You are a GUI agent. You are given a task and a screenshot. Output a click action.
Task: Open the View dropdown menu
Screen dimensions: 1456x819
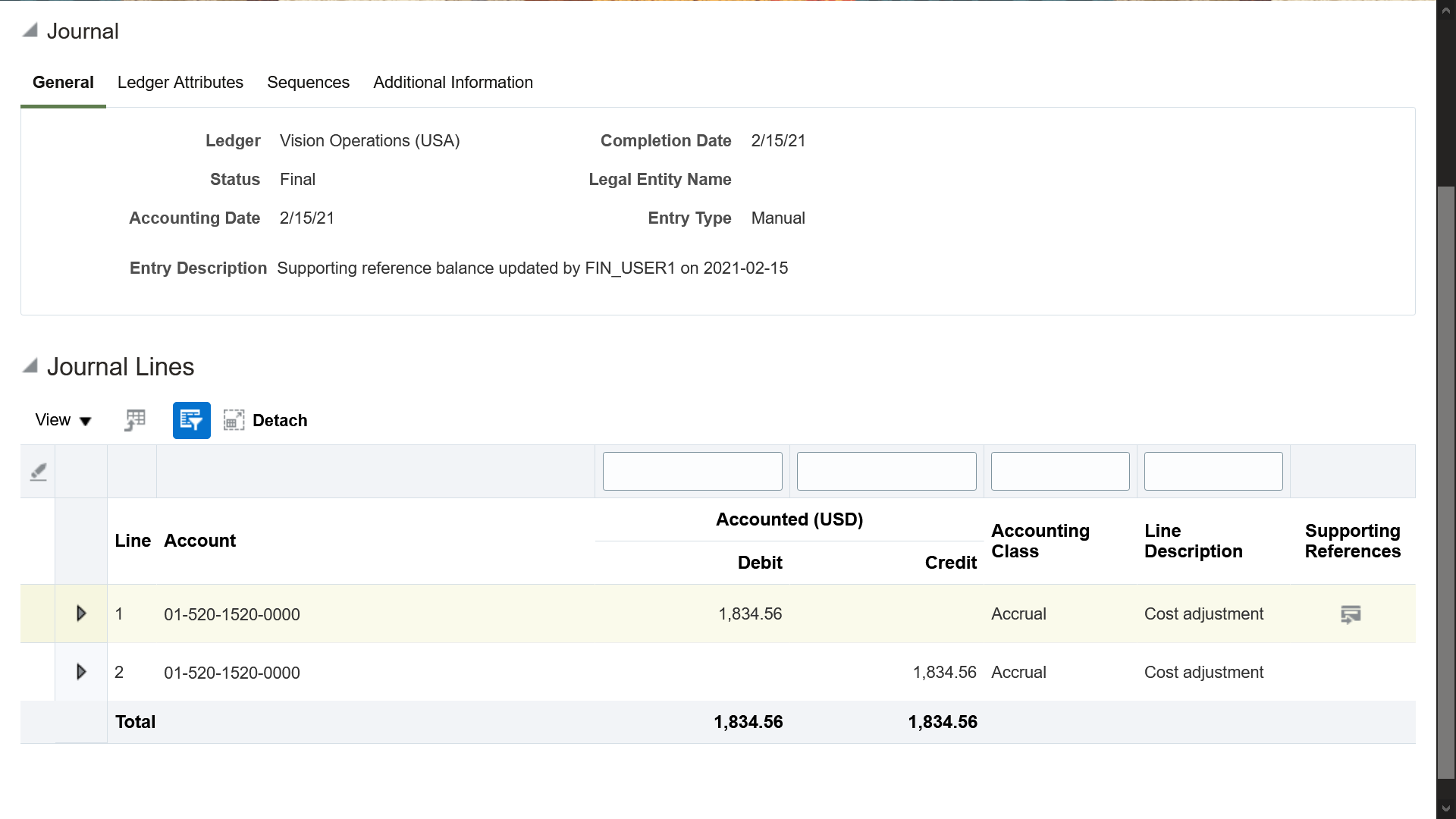pos(63,420)
